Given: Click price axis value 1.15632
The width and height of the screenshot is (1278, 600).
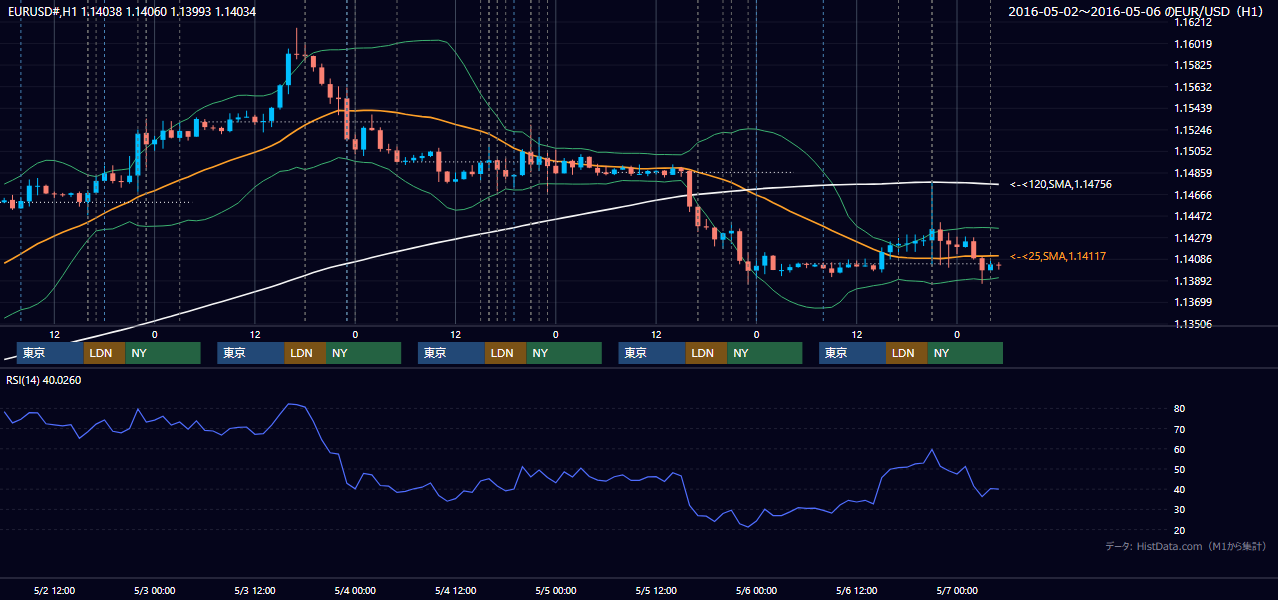Looking at the screenshot, I should [x=1193, y=87].
